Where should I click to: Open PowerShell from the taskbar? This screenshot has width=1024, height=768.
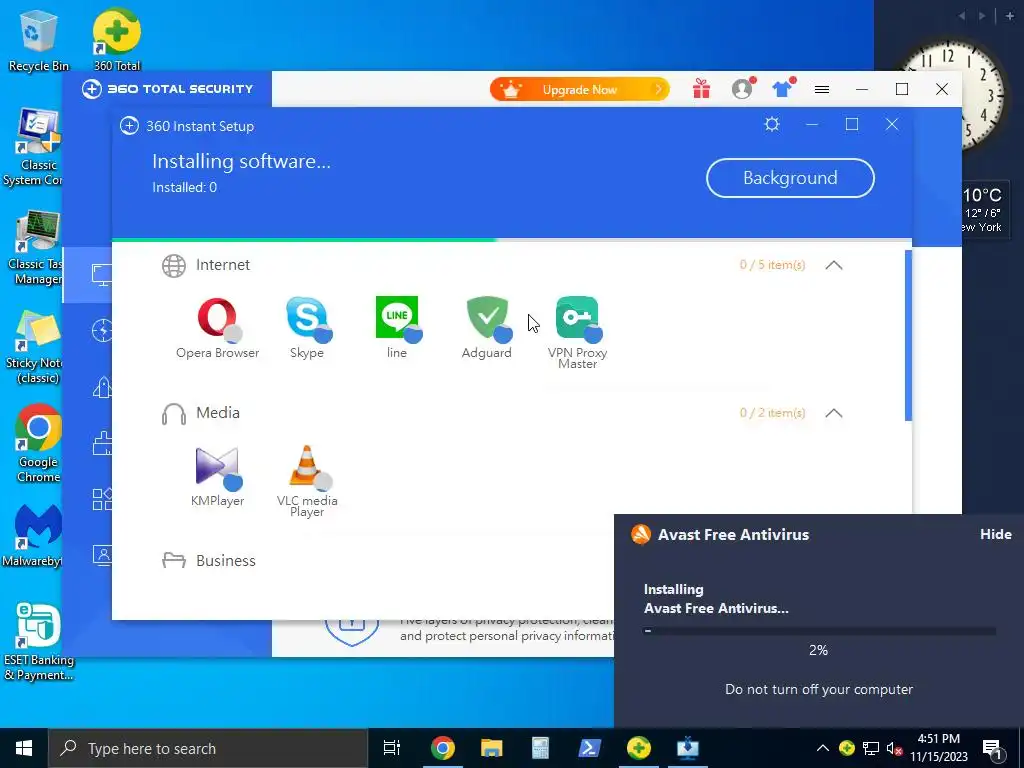(590, 748)
